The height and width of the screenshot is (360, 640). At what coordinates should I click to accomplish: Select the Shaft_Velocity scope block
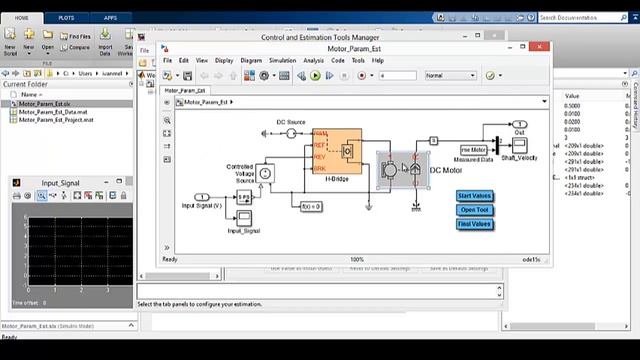click(519, 146)
